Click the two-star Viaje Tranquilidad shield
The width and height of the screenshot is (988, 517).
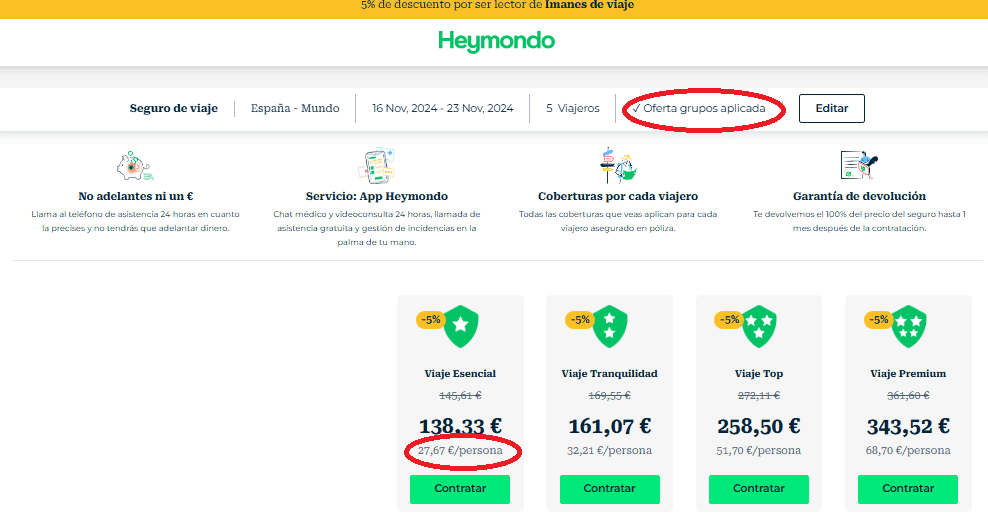(x=610, y=326)
